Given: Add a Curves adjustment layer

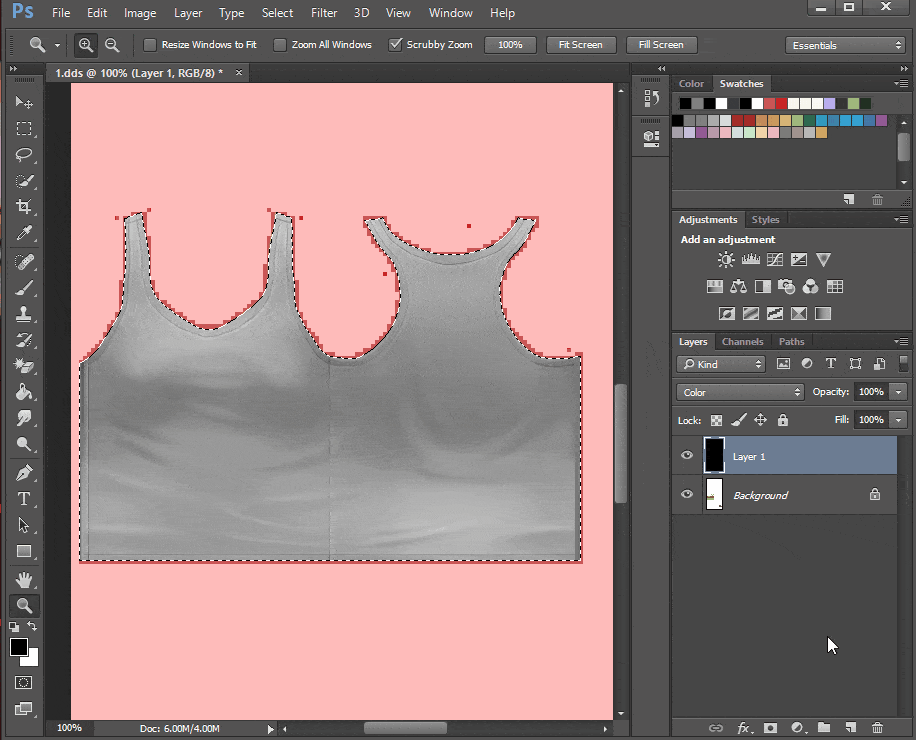Looking at the screenshot, I should coord(774,259).
